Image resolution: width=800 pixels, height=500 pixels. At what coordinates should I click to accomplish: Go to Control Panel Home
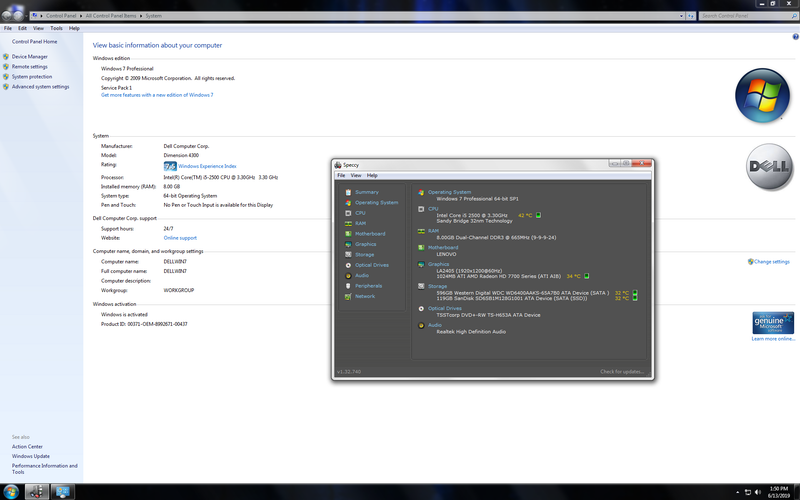[x=34, y=42]
